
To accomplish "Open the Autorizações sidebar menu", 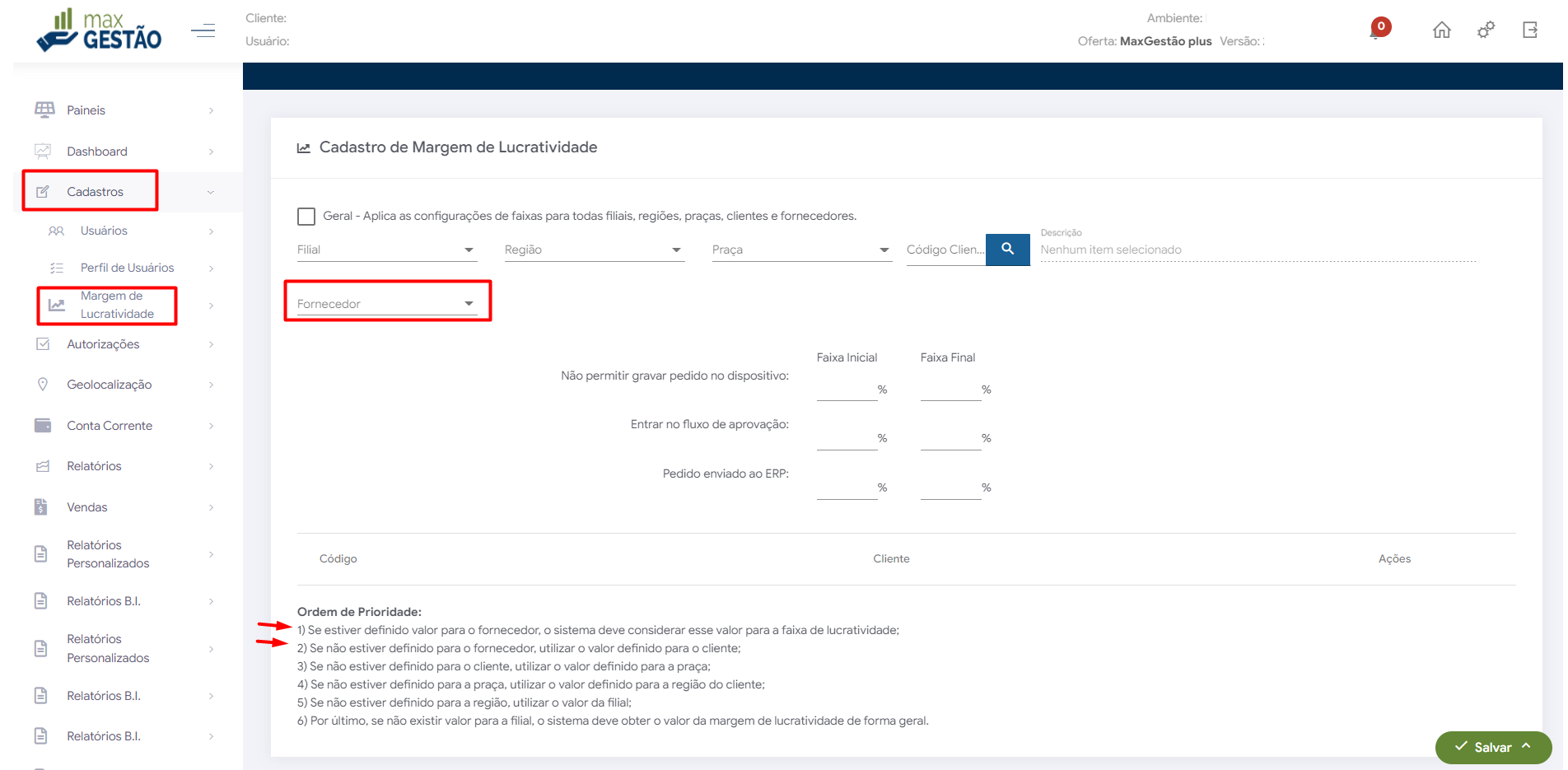I will 103,344.
